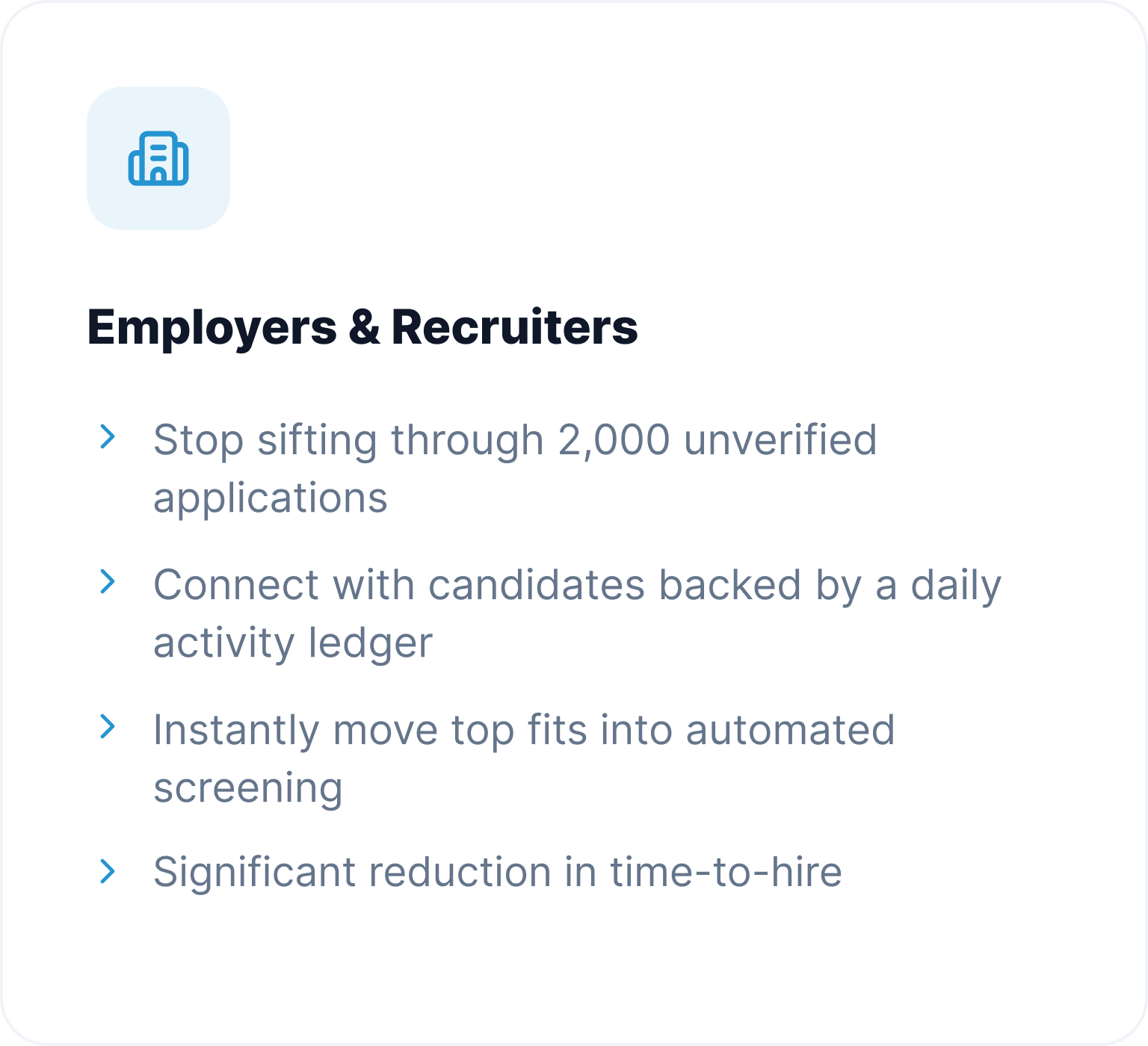The width and height of the screenshot is (1148, 1046).
Task: Click the chevron beside "Significant reduction"
Action: click(x=108, y=871)
